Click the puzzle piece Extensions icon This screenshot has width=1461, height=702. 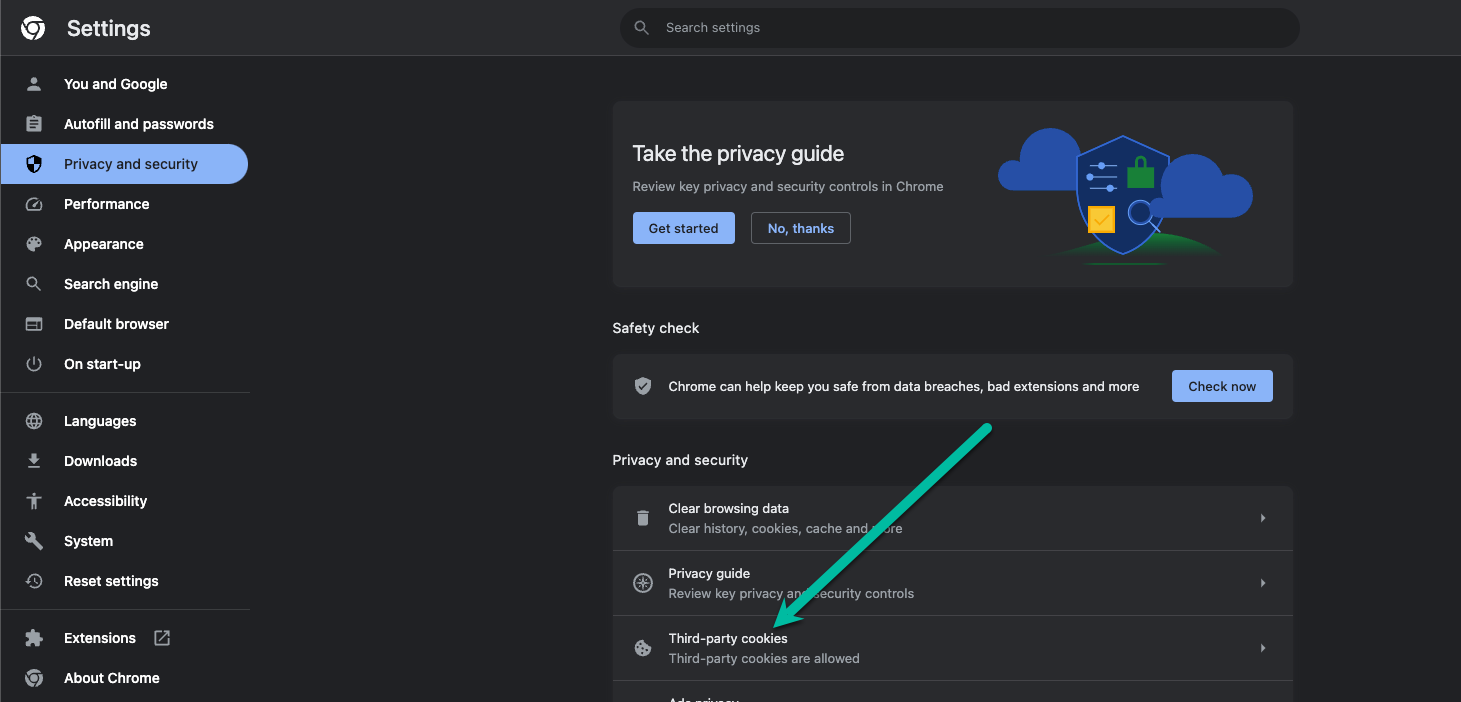[x=34, y=638]
